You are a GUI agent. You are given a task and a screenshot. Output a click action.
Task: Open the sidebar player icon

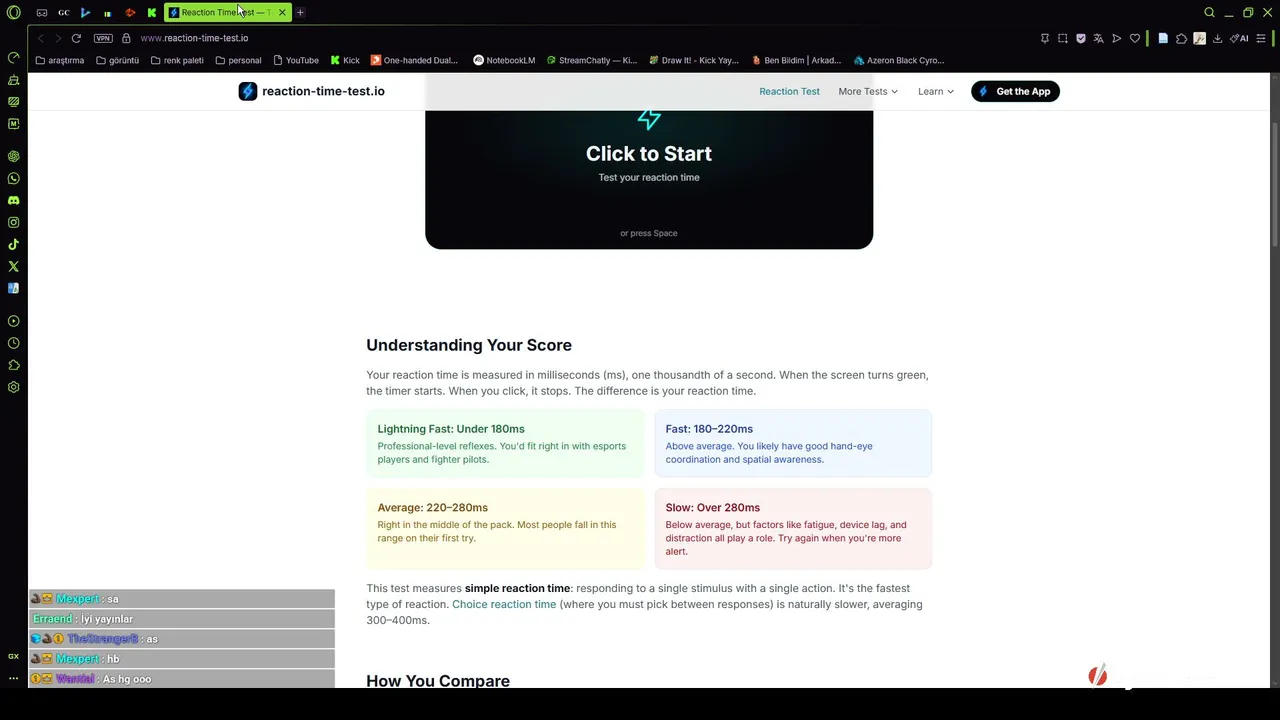[13, 321]
